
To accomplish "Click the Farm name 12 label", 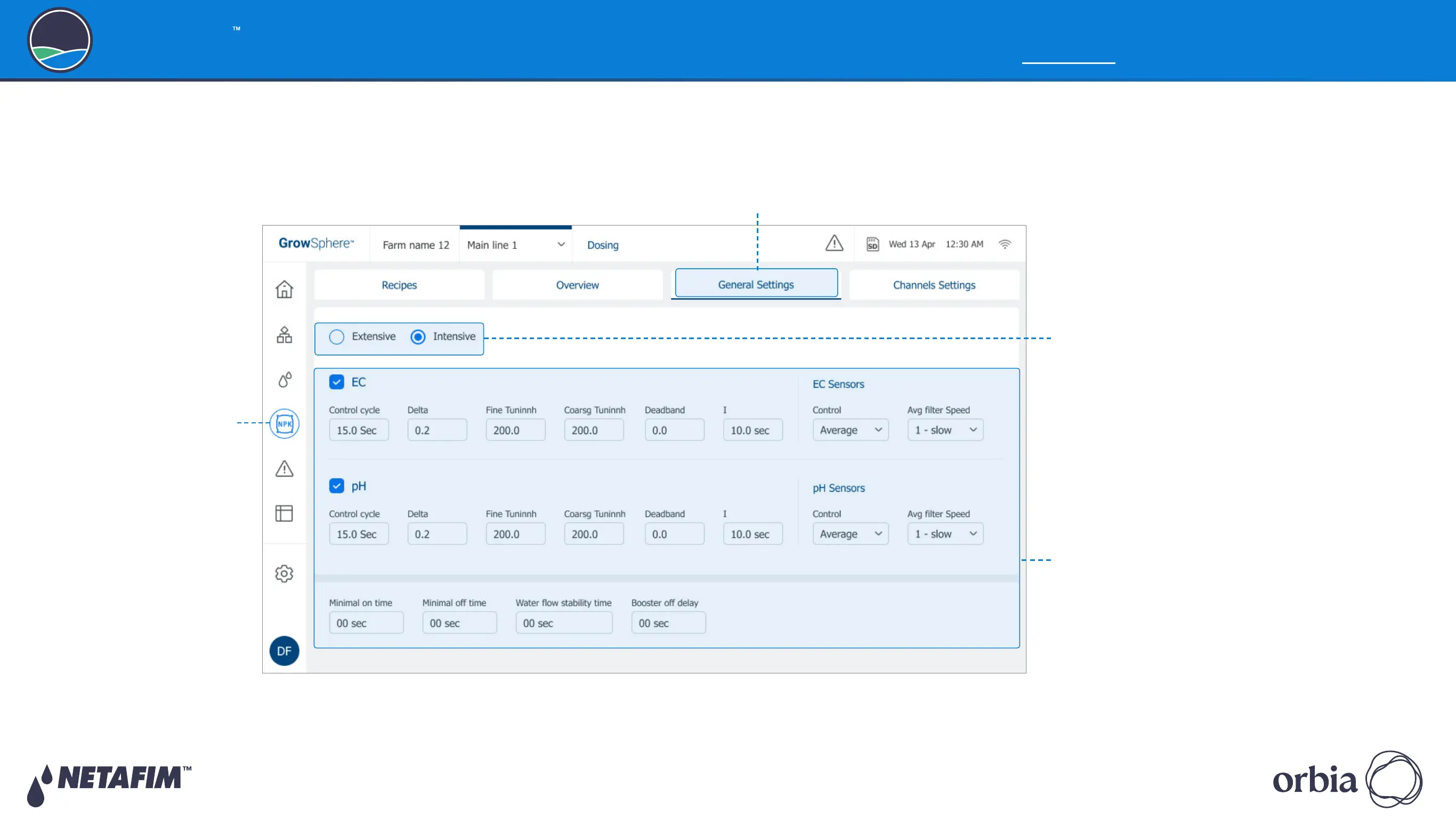I will 416,245.
